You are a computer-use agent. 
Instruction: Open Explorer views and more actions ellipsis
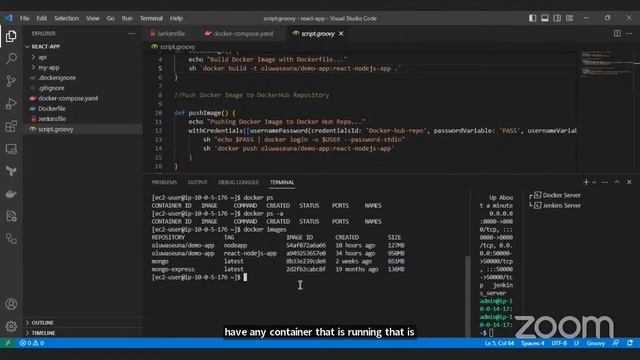(x=131, y=33)
